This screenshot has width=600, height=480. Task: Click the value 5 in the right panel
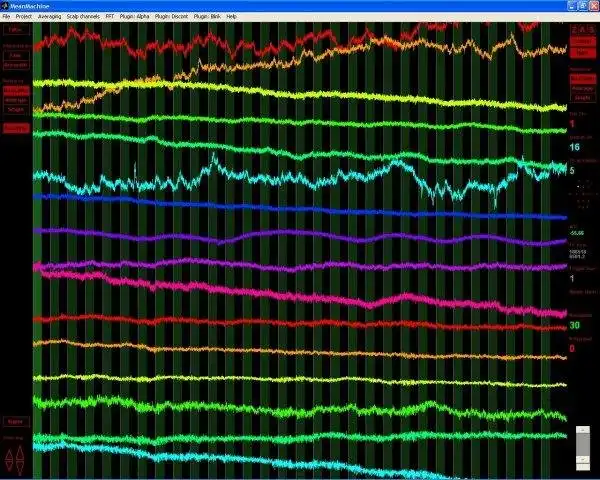(572, 170)
